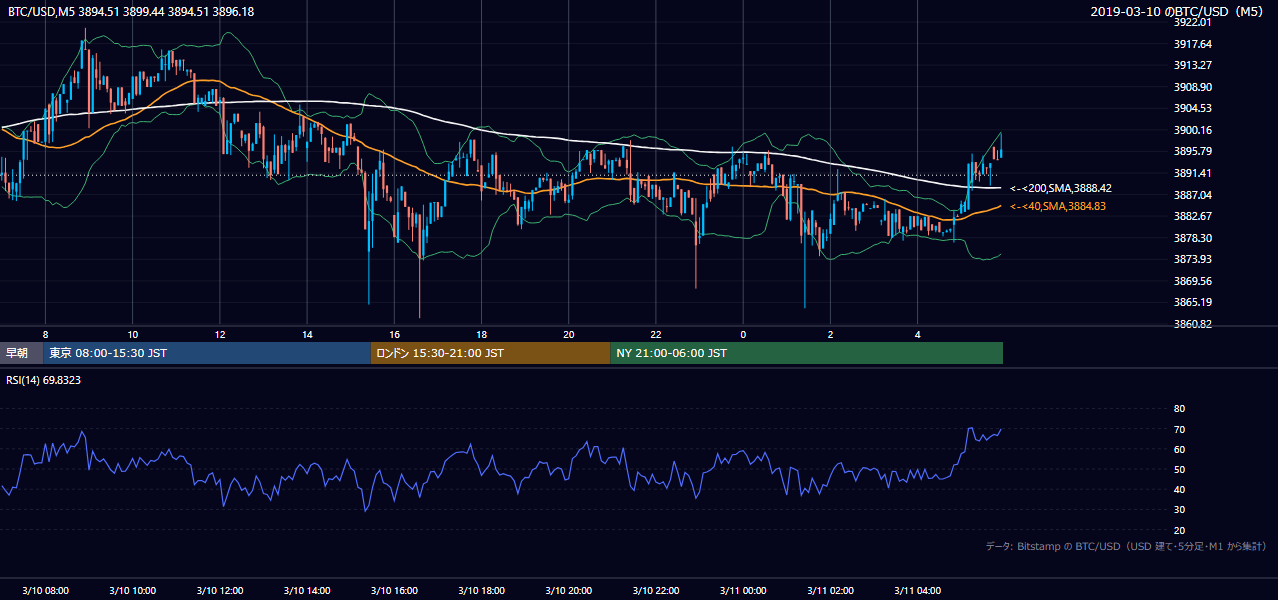Click hour label 10 under price chart
This screenshot has height=600, width=1278.
[x=132, y=334]
